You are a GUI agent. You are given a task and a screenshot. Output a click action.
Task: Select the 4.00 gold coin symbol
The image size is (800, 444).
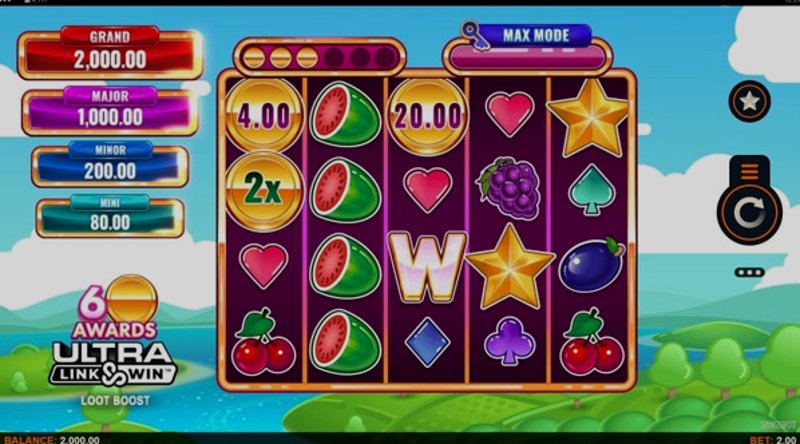tap(264, 115)
